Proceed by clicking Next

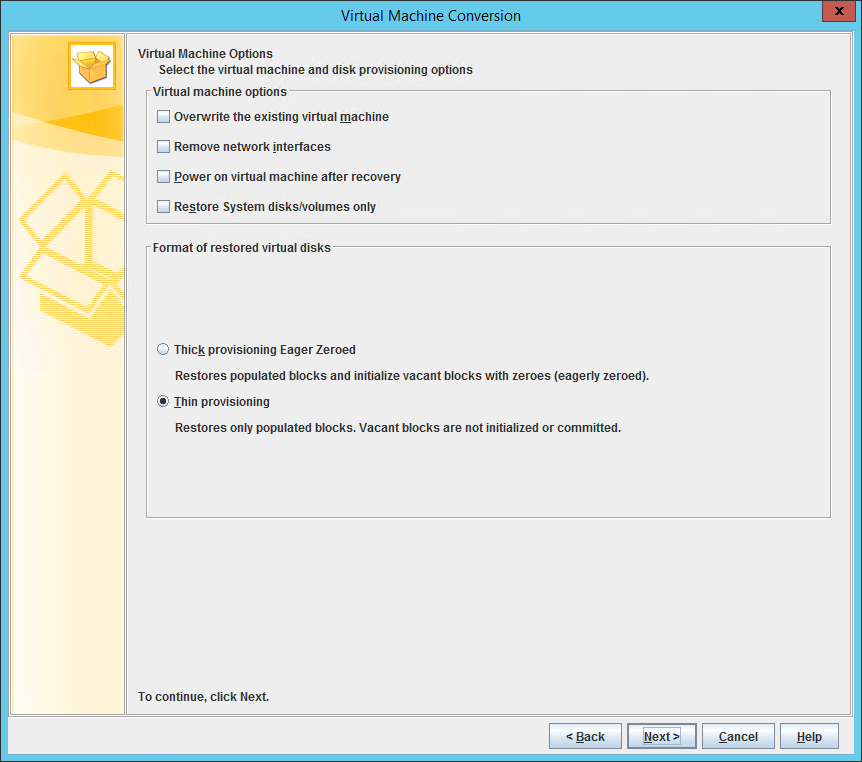pyautogui.click(x=661, y=737)
